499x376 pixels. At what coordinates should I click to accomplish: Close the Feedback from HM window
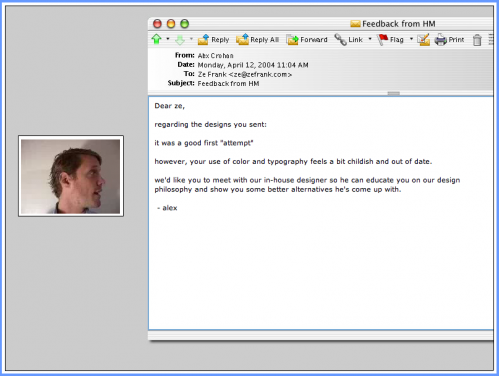pyautogui.click(x=157, y=24)
